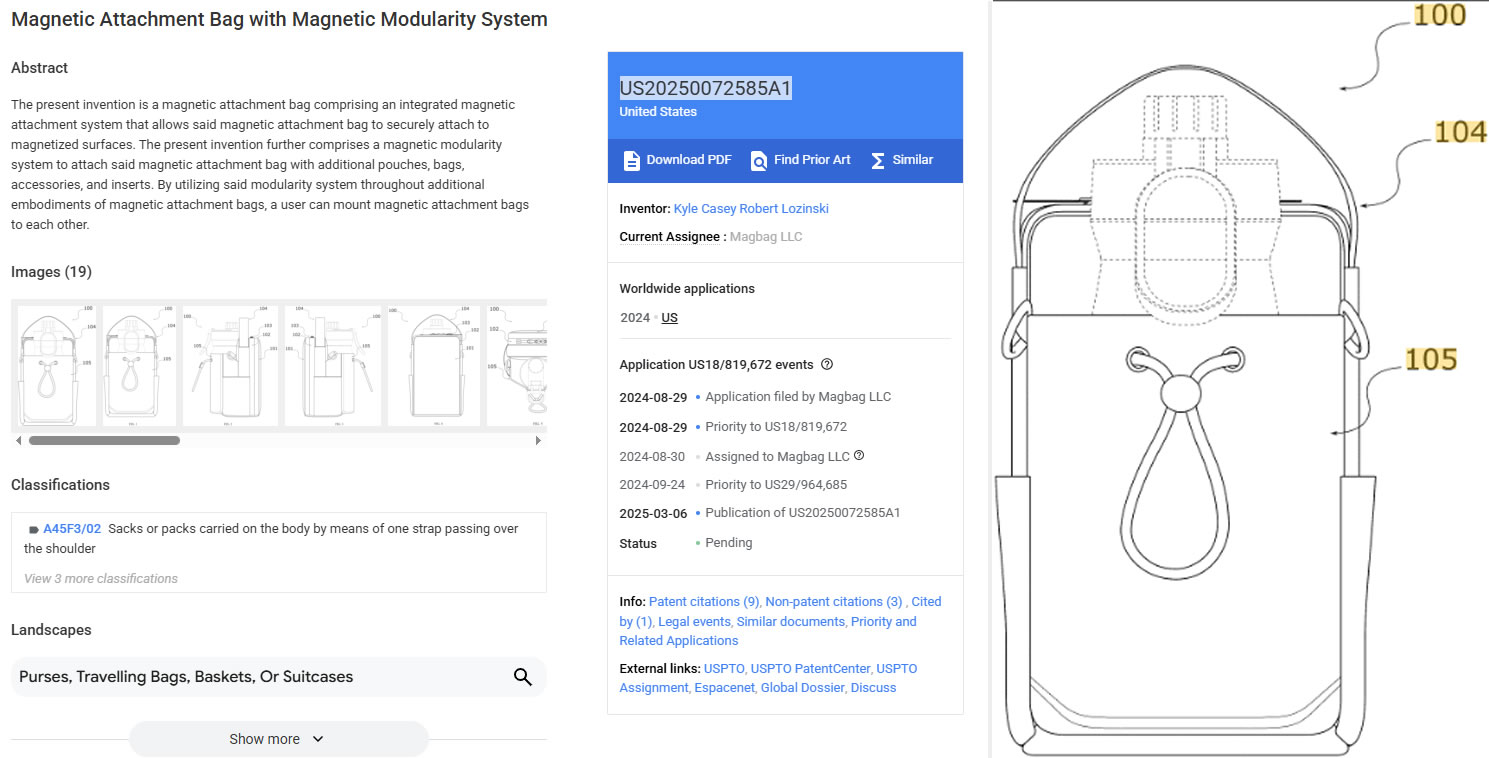The width and height of the screenshot is (1489, 758).
Task: Click the US worldwide application link
Action: (x=669, y=318)
